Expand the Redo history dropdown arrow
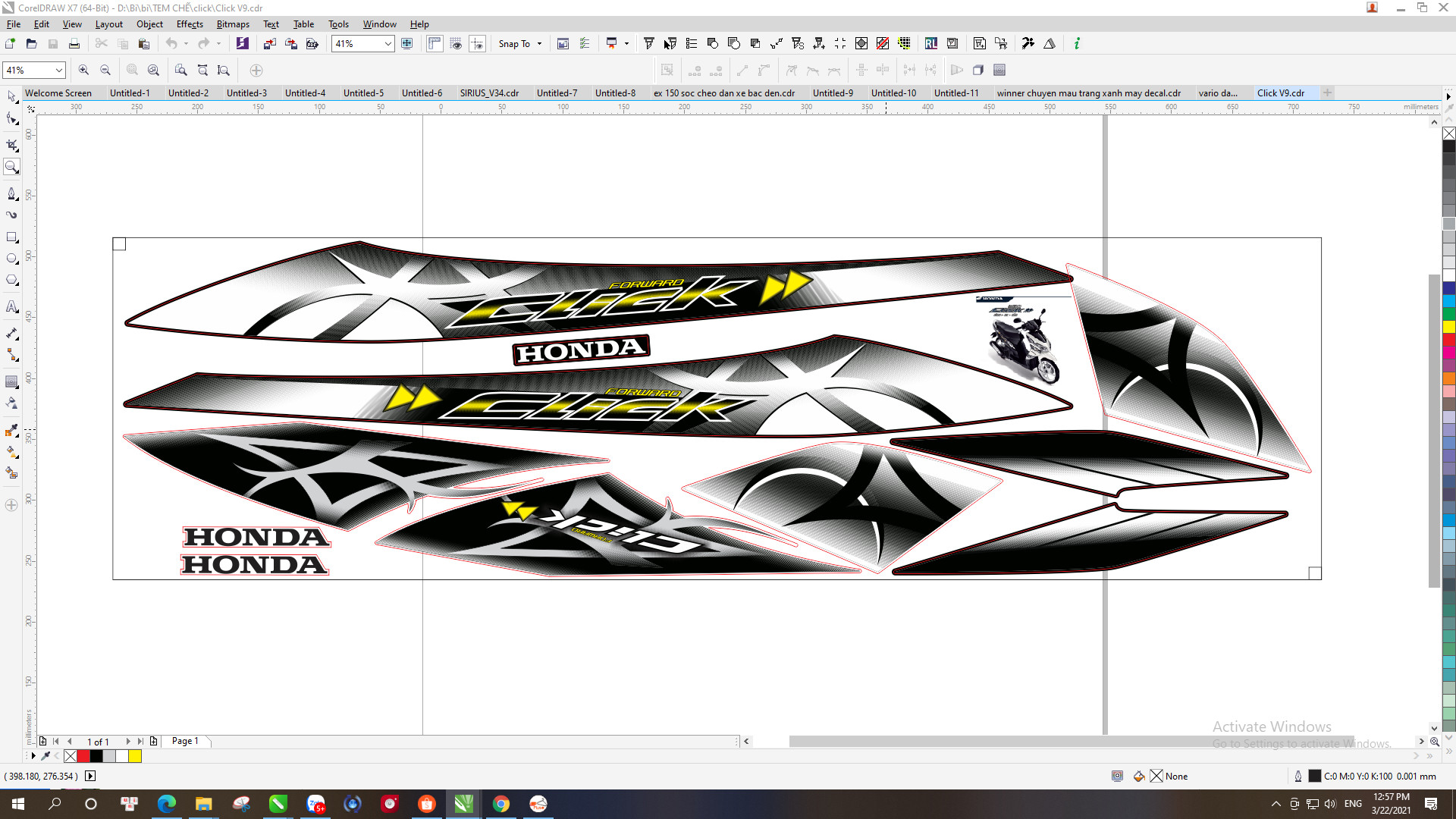Viewport: 1456px width, 819px height. pyautogui.click(x=218, y=44)
